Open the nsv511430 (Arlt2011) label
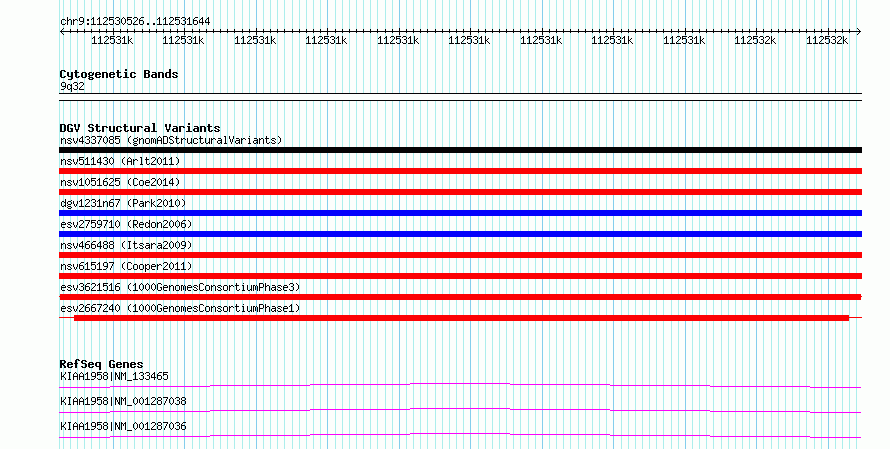Viewport: 890px width, 449px height. pos(120,161)
